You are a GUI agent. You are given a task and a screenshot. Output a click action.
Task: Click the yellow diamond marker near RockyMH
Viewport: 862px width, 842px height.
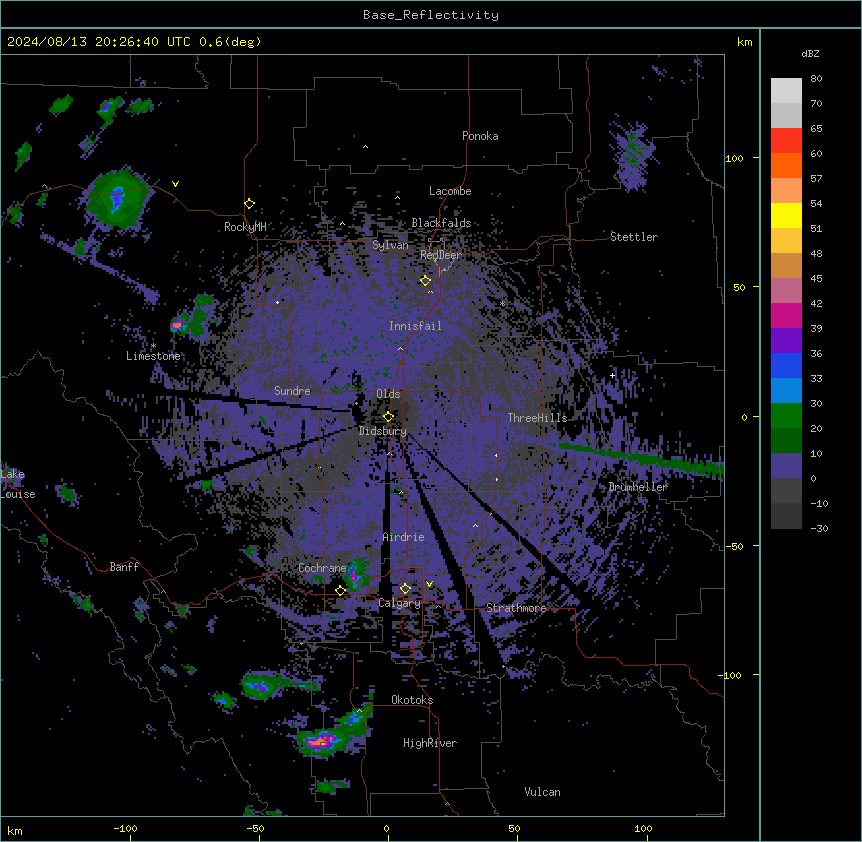249,204
